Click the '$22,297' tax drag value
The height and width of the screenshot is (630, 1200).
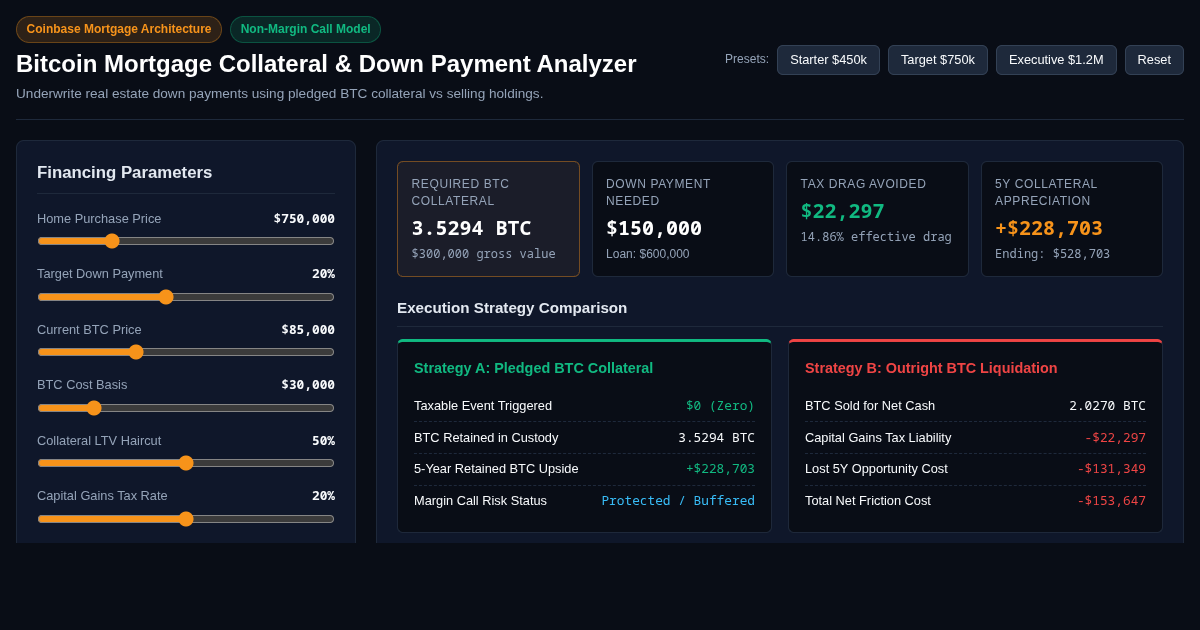pos(842,211)
